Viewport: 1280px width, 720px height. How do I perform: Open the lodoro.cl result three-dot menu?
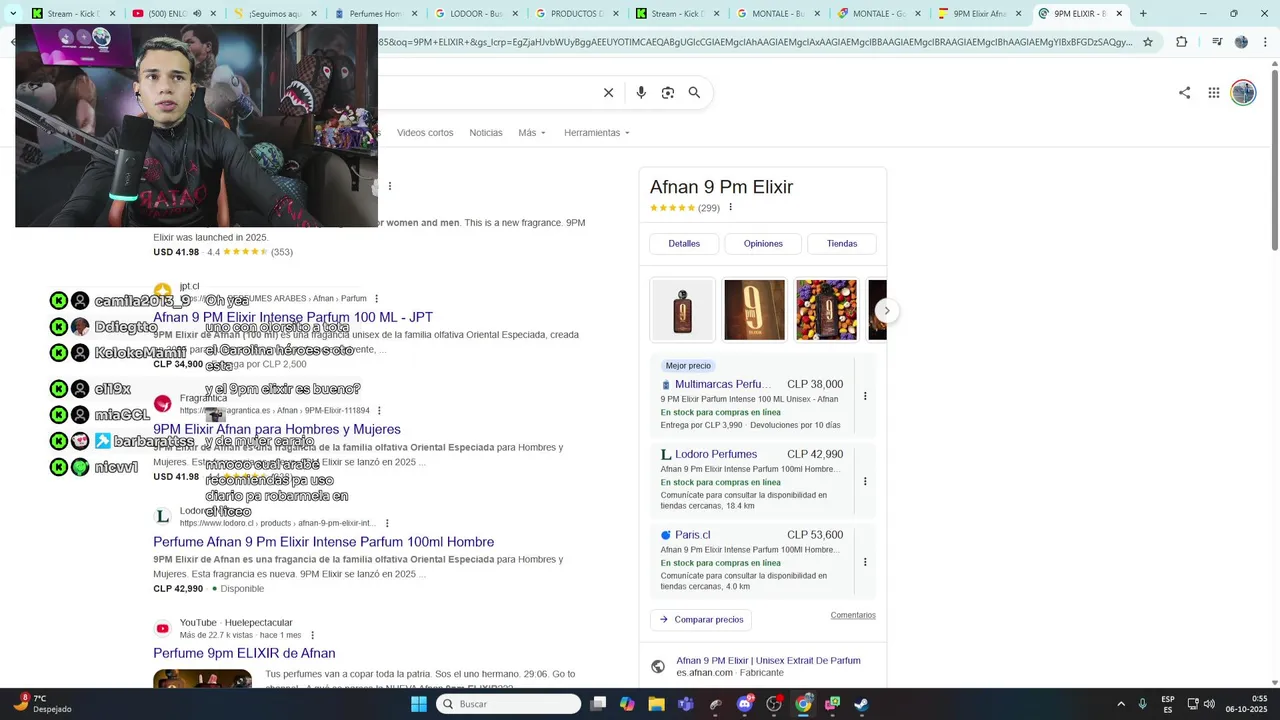(387, 523)
